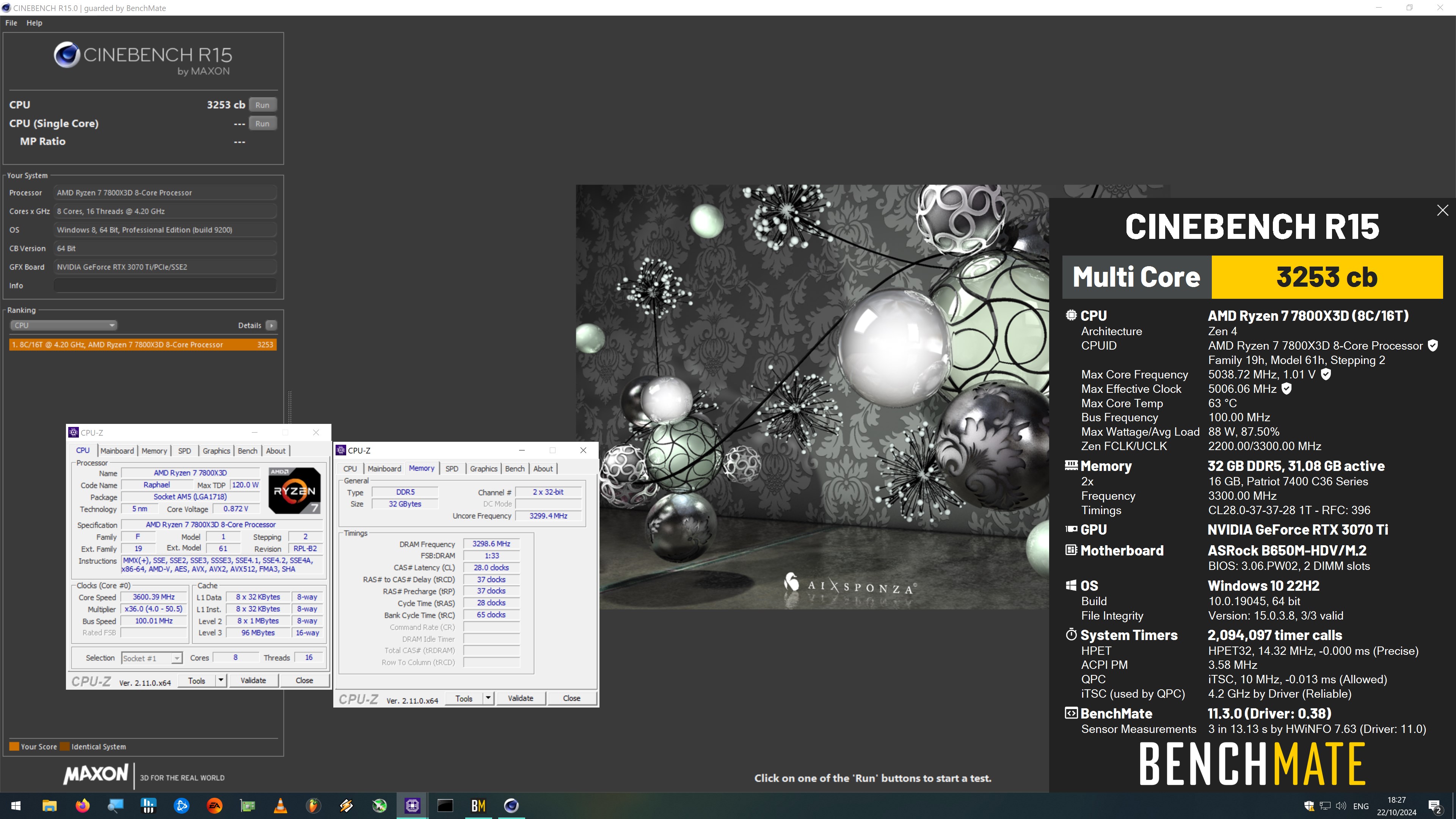Open Winamp from the taskbar
Viewport: 1456px width, 819px height.
click(x=347, y=805)
